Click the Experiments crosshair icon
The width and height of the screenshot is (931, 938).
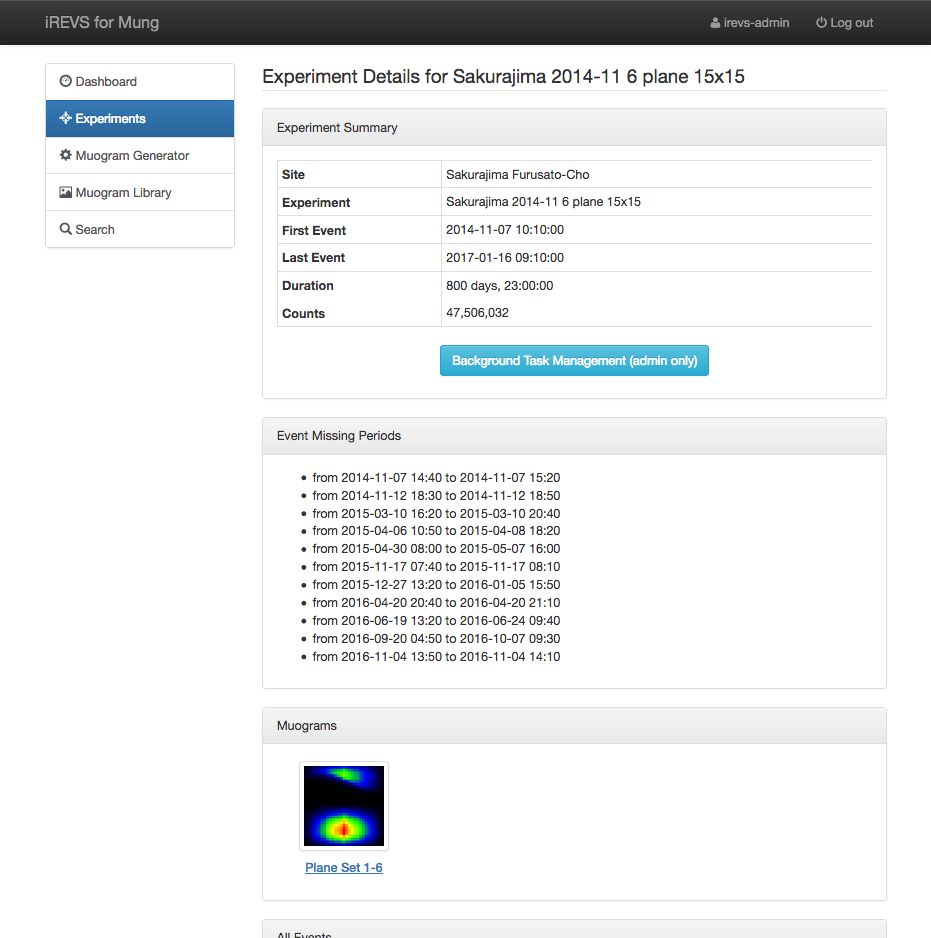pyautogui.click(x=66, y=119)
